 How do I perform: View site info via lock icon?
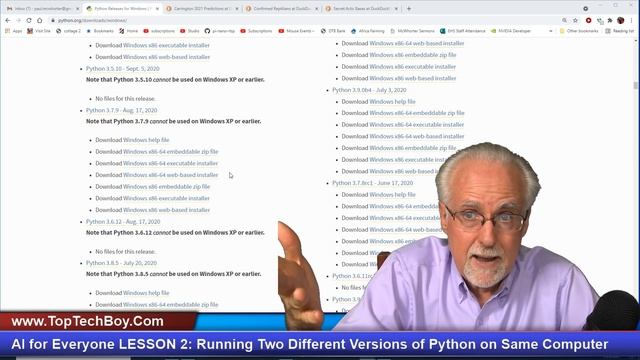coord(53,20)
